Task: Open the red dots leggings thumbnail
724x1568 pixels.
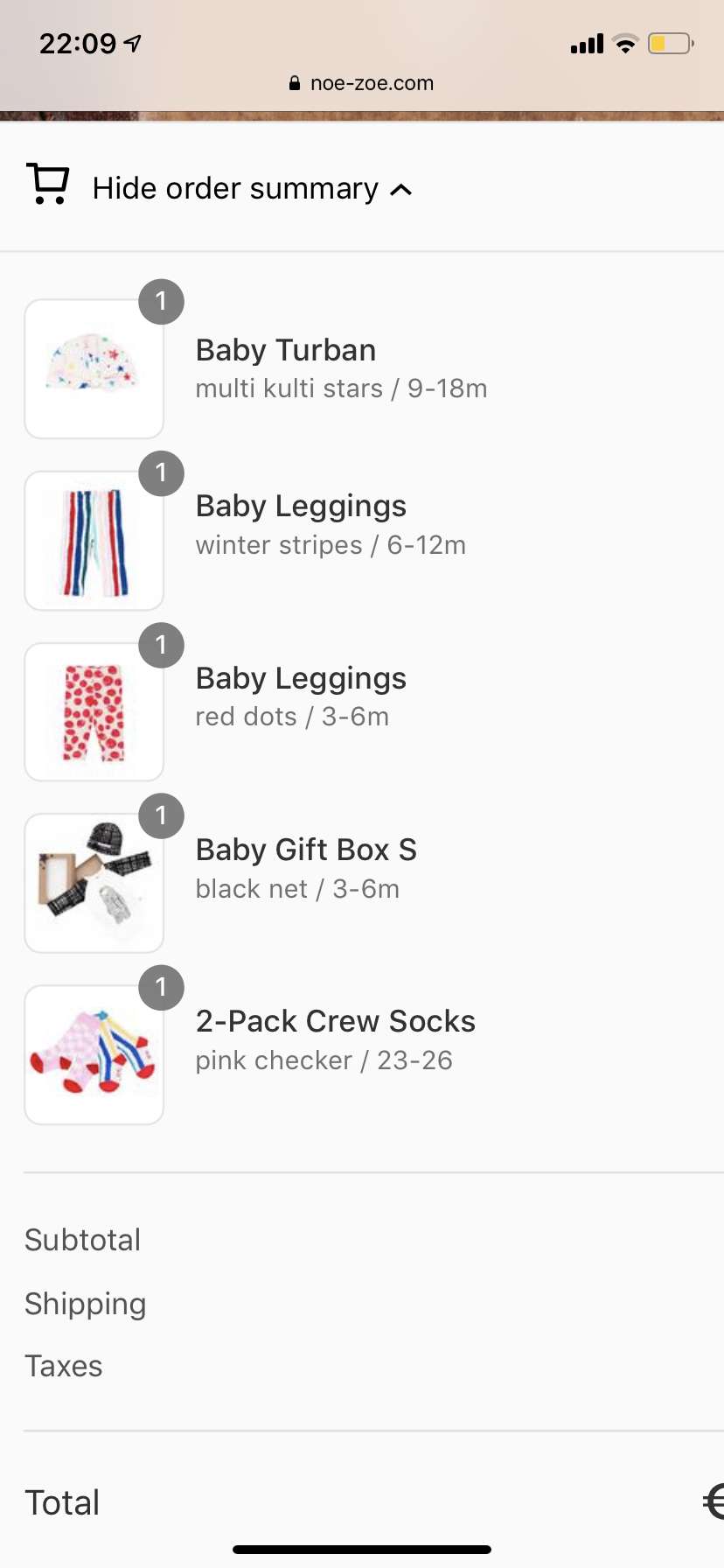Action: coord(94,712)
